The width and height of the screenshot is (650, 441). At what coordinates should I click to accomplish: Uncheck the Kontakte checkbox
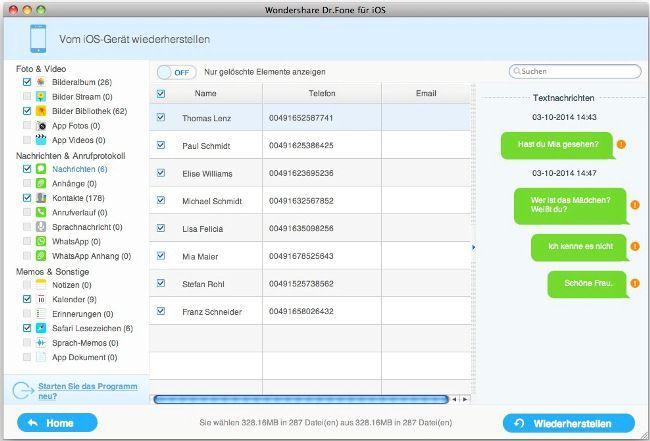tap(27, 198)
